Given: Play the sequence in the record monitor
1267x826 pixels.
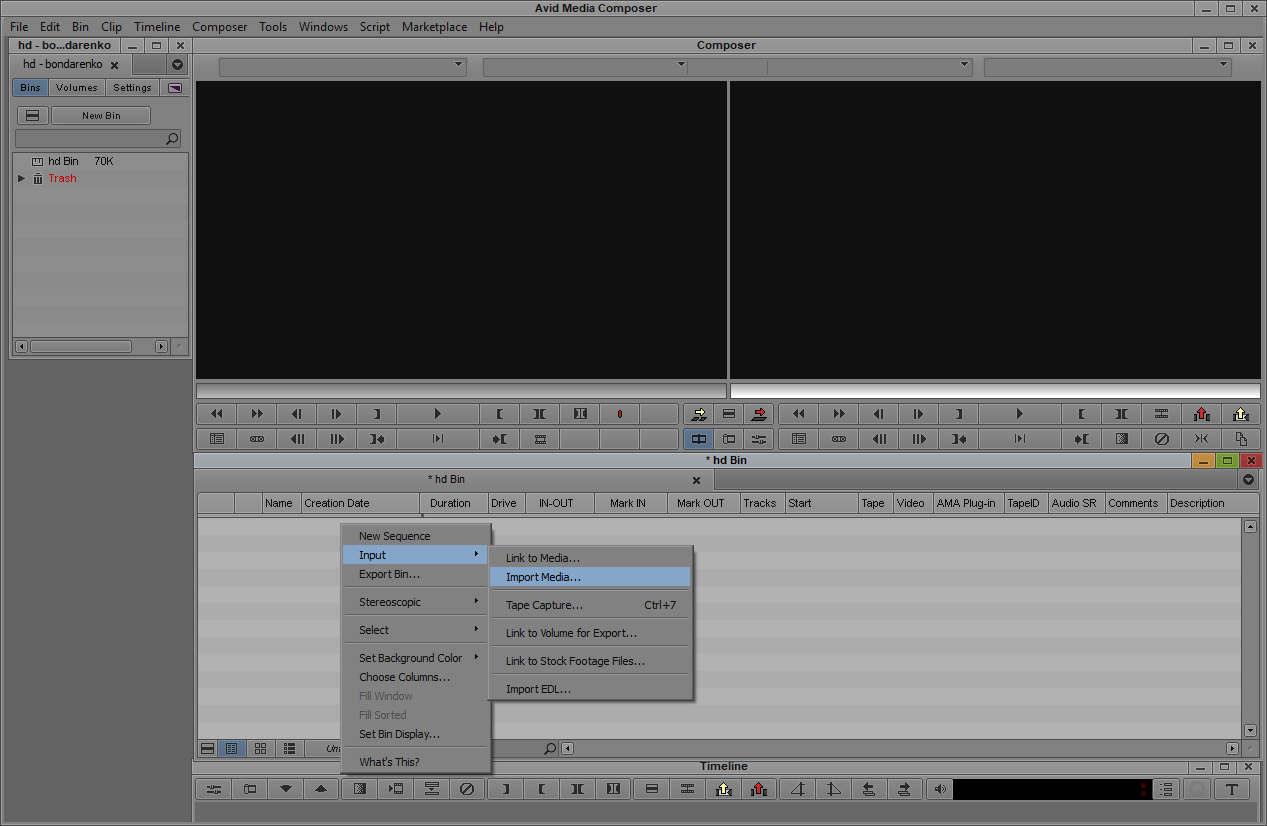Looking at the screenshot, I should [x=1019, y=414].
